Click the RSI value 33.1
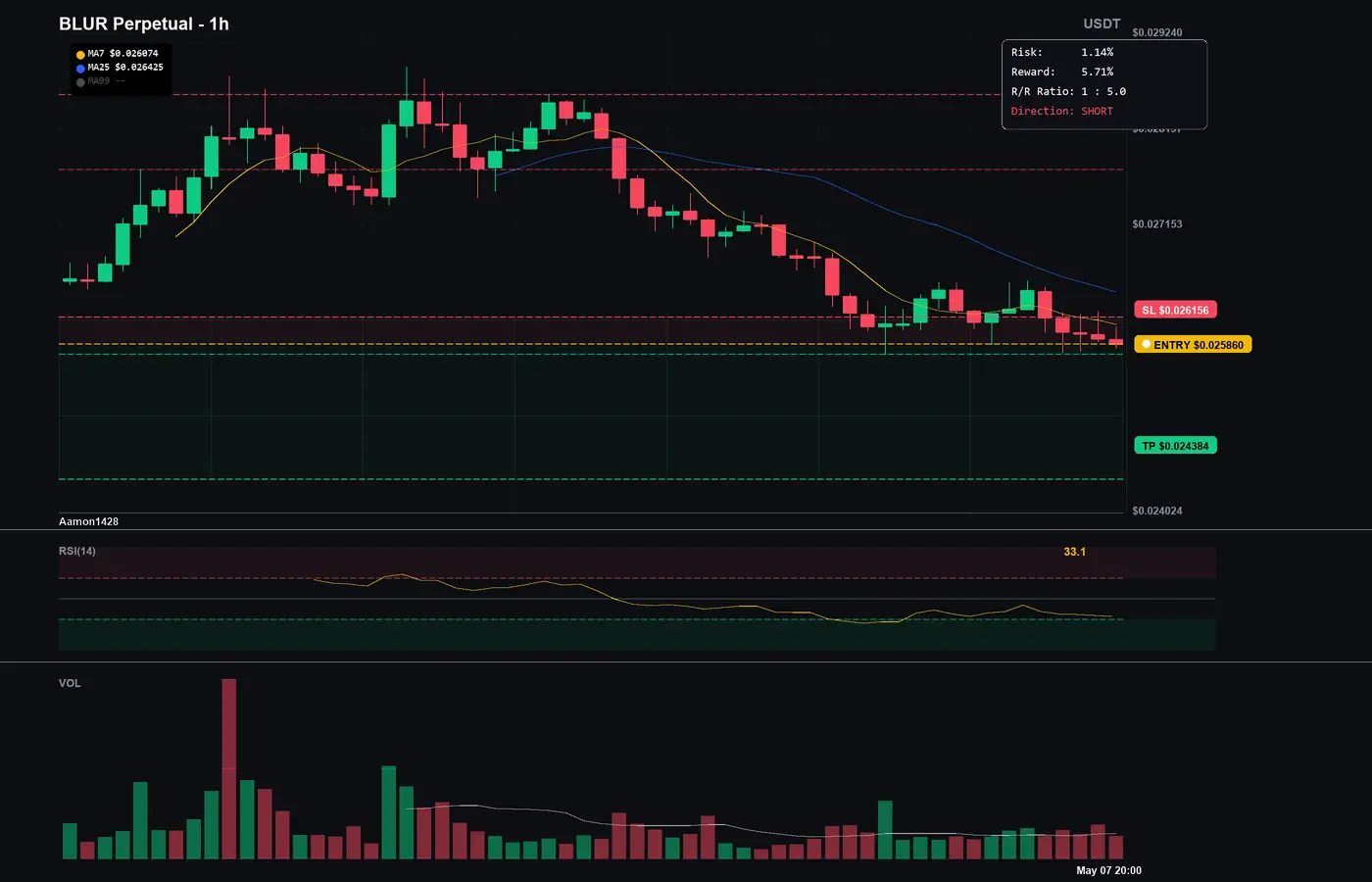 tap(1075, 552)
